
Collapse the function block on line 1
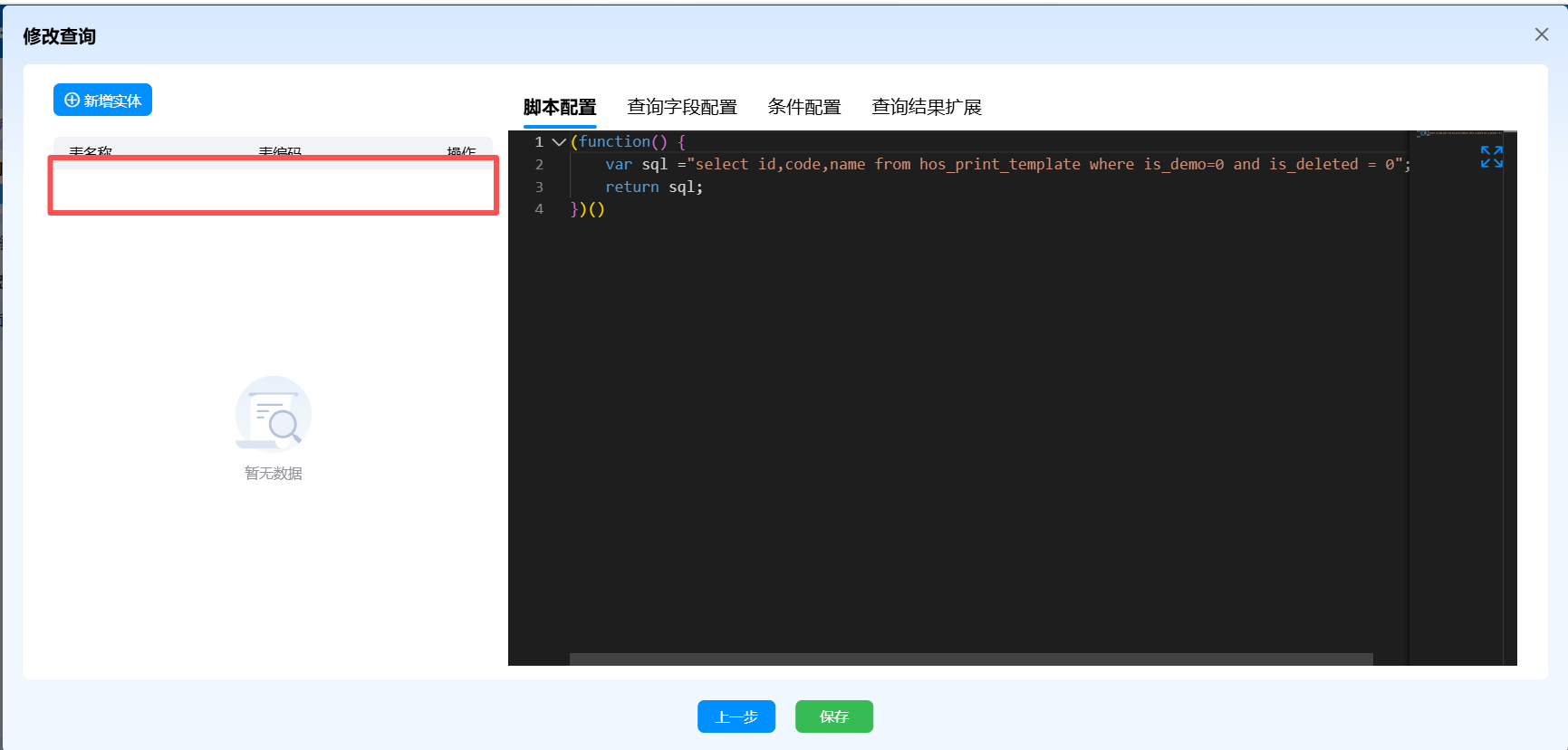point(559,142)
